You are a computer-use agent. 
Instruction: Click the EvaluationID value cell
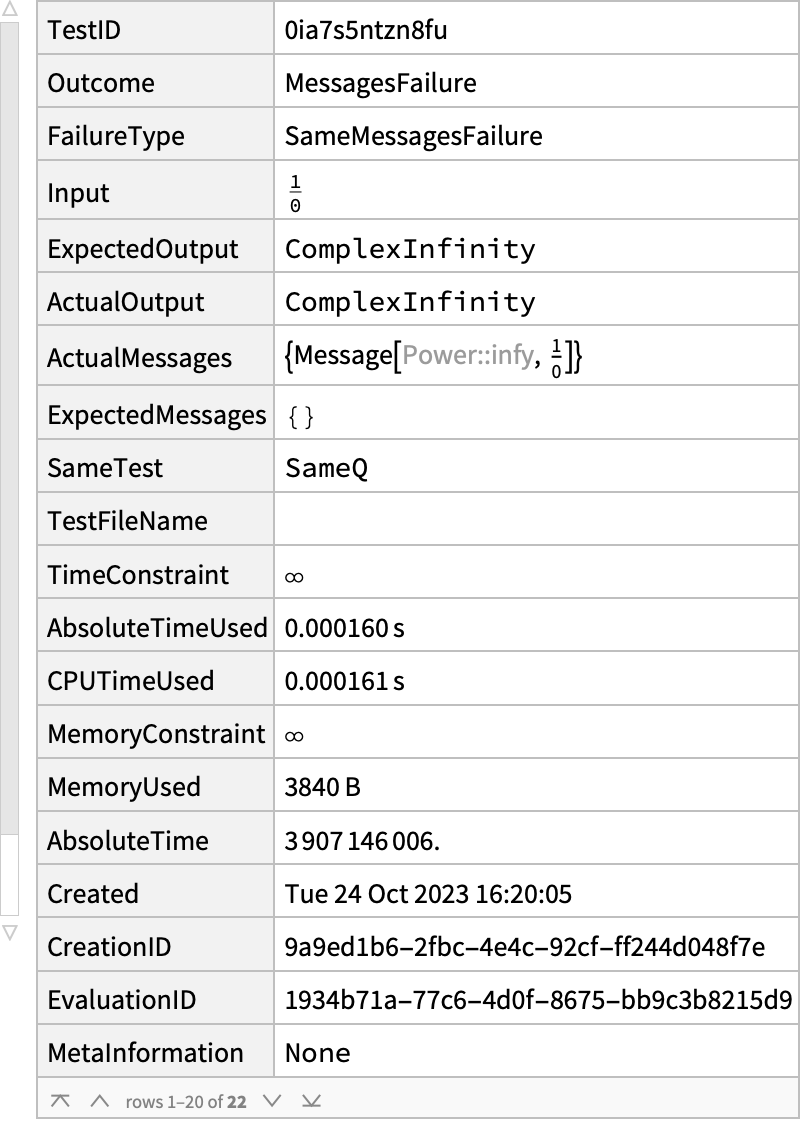[x=536, y=999]
